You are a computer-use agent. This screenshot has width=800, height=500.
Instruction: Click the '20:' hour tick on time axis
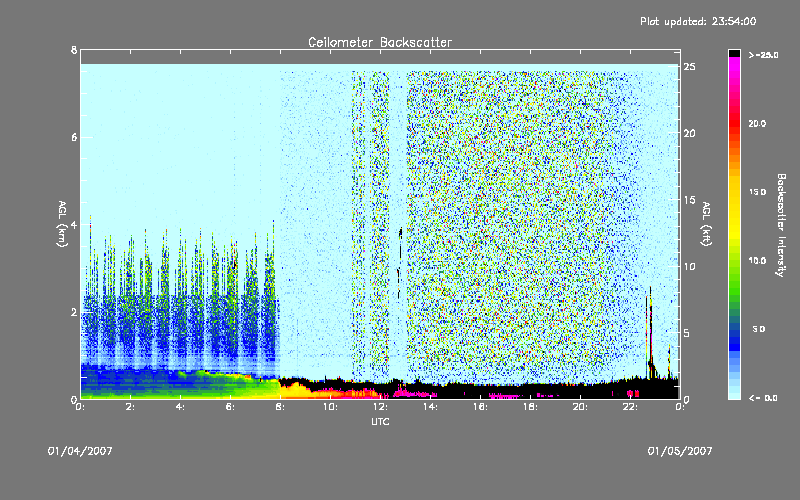click(580, 407)
